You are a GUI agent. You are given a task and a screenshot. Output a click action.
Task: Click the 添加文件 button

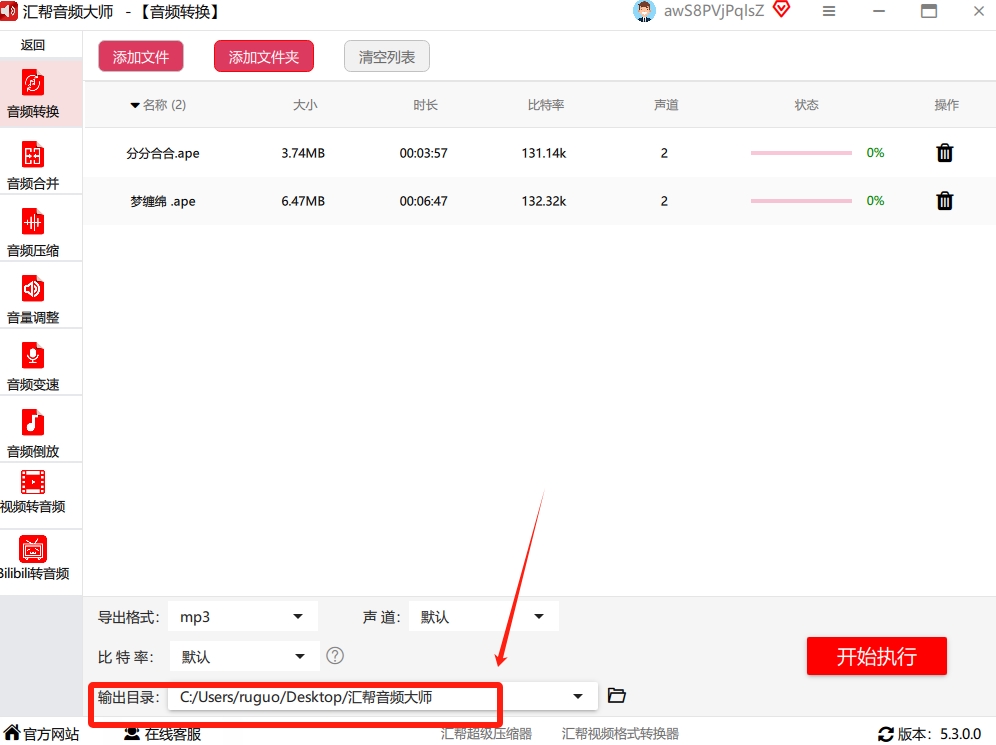(x=141, y=57)
